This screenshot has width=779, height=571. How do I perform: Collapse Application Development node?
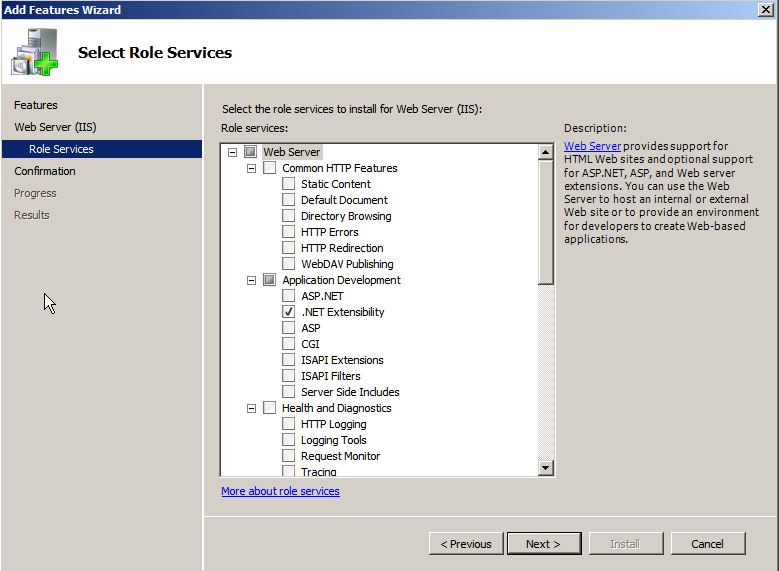tap(251, 280)
